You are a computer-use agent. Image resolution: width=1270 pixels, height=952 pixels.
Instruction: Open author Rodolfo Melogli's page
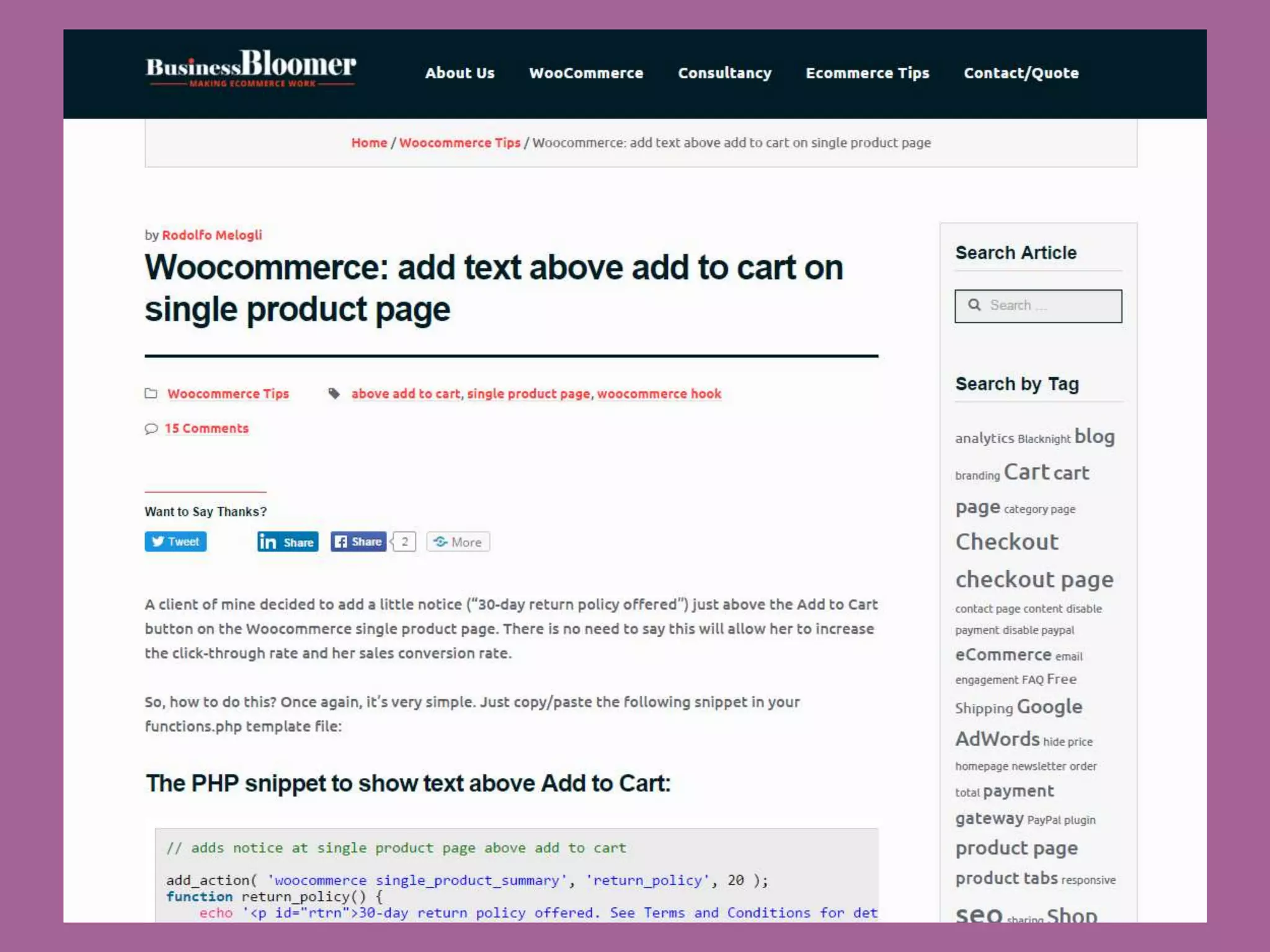[x=211, y=235]
